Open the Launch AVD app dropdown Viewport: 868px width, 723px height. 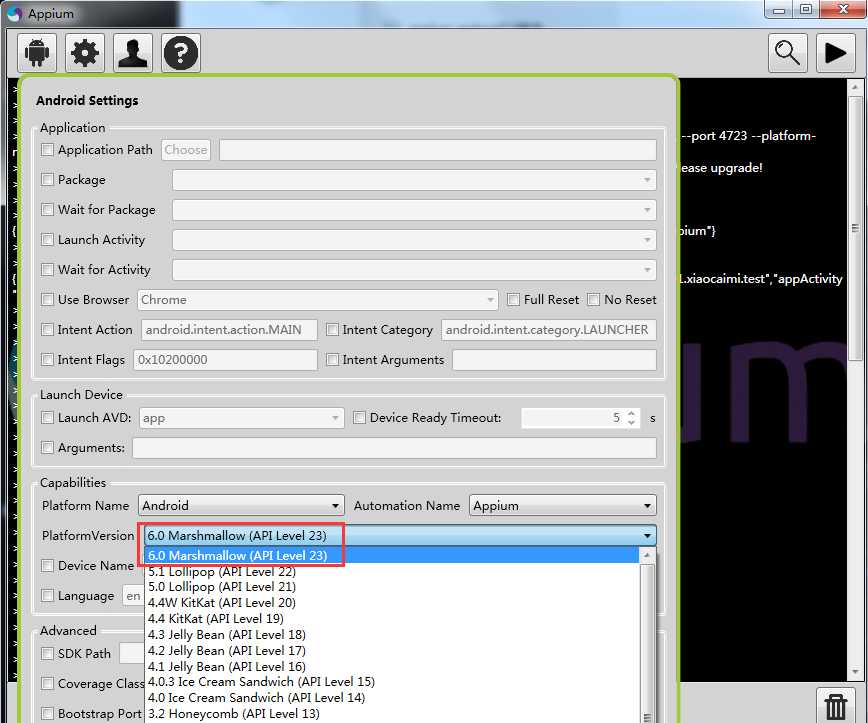tap(241, 418)
